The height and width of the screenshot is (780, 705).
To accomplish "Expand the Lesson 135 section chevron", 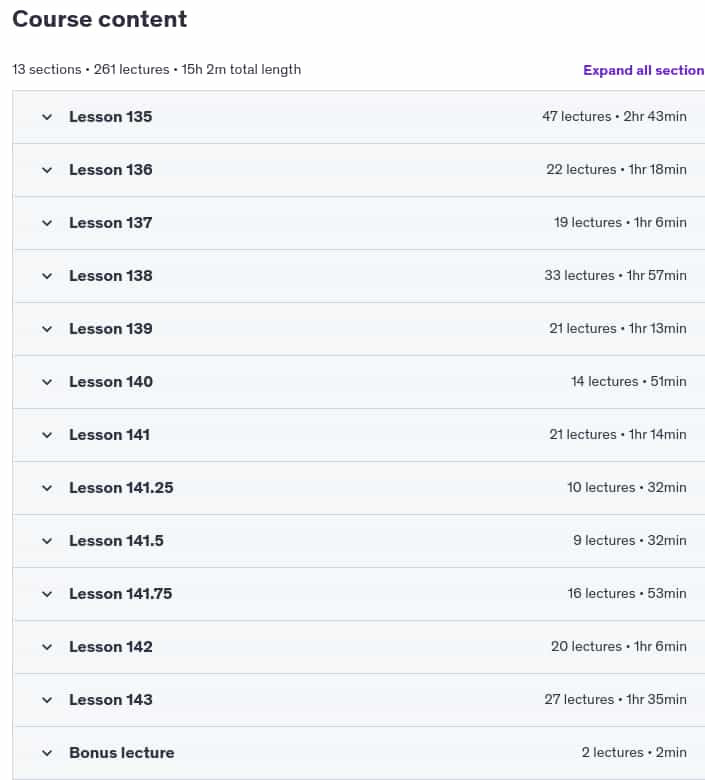I will (47, 117).
